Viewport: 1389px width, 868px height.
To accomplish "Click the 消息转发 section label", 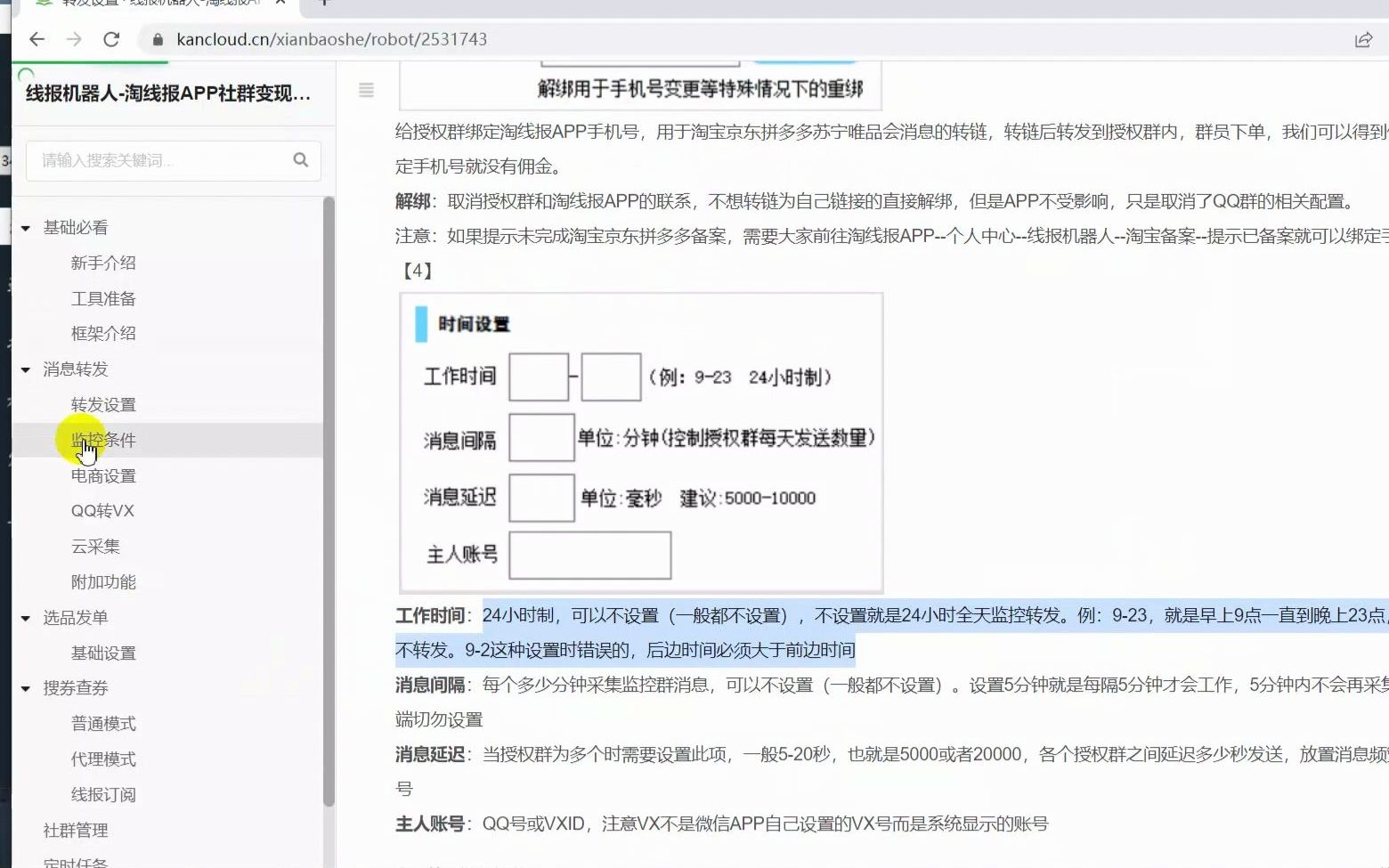I will pyautogui.click(x=76, y=369).
